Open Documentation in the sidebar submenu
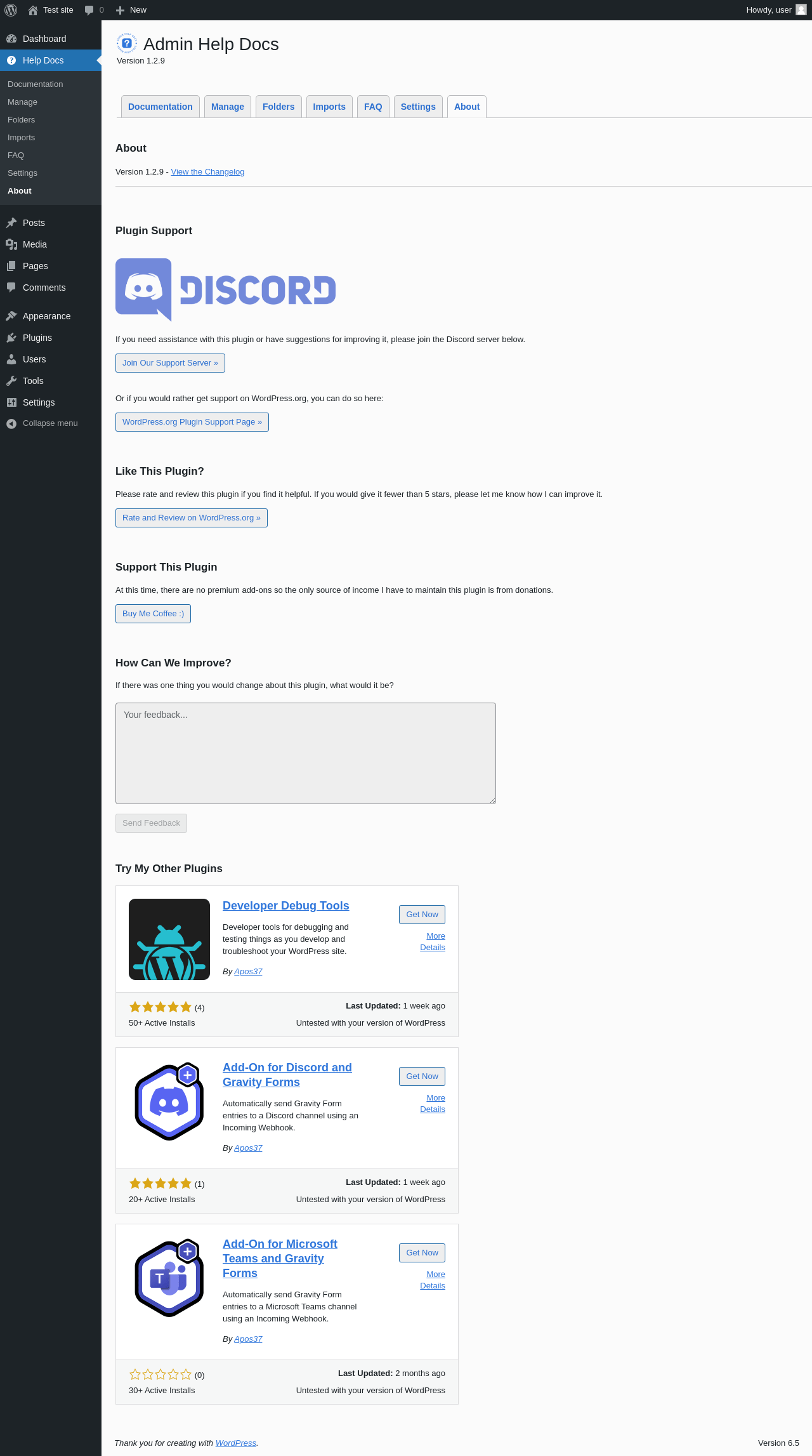The width and height of the screenshot is (812, 1456). tap(36, 84)
